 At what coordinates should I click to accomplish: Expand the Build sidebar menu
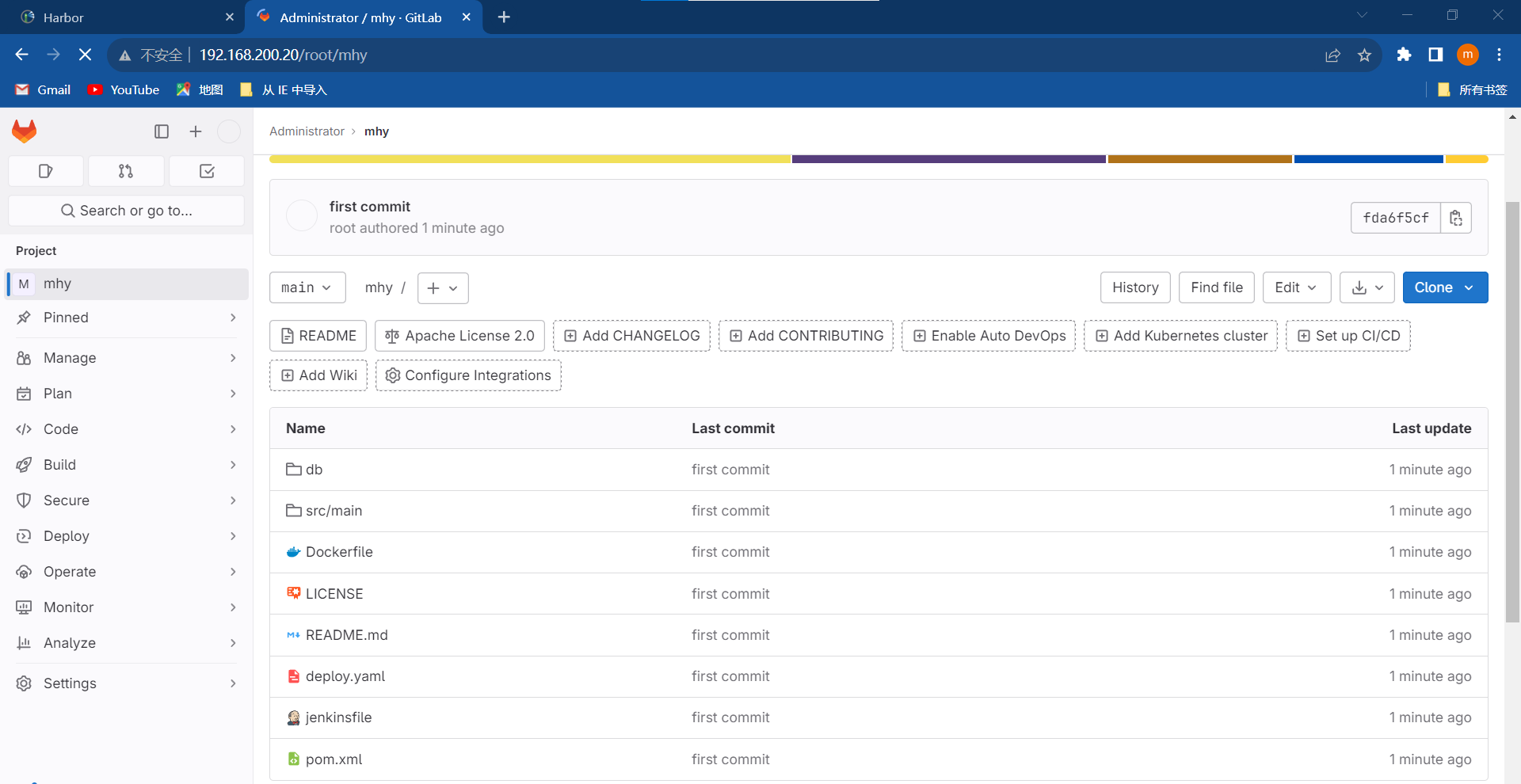click(x=127, y=465)
